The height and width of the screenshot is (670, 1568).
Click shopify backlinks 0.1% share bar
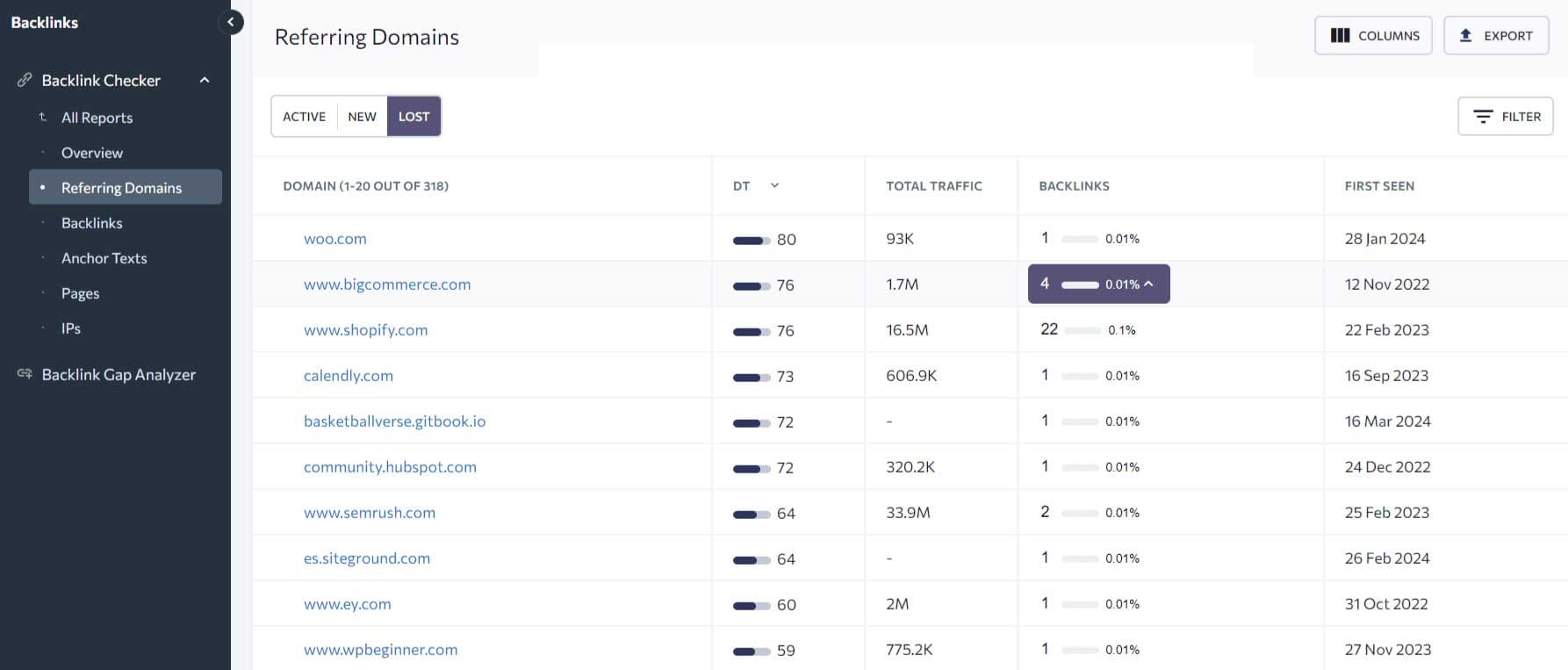[1083, 330]
